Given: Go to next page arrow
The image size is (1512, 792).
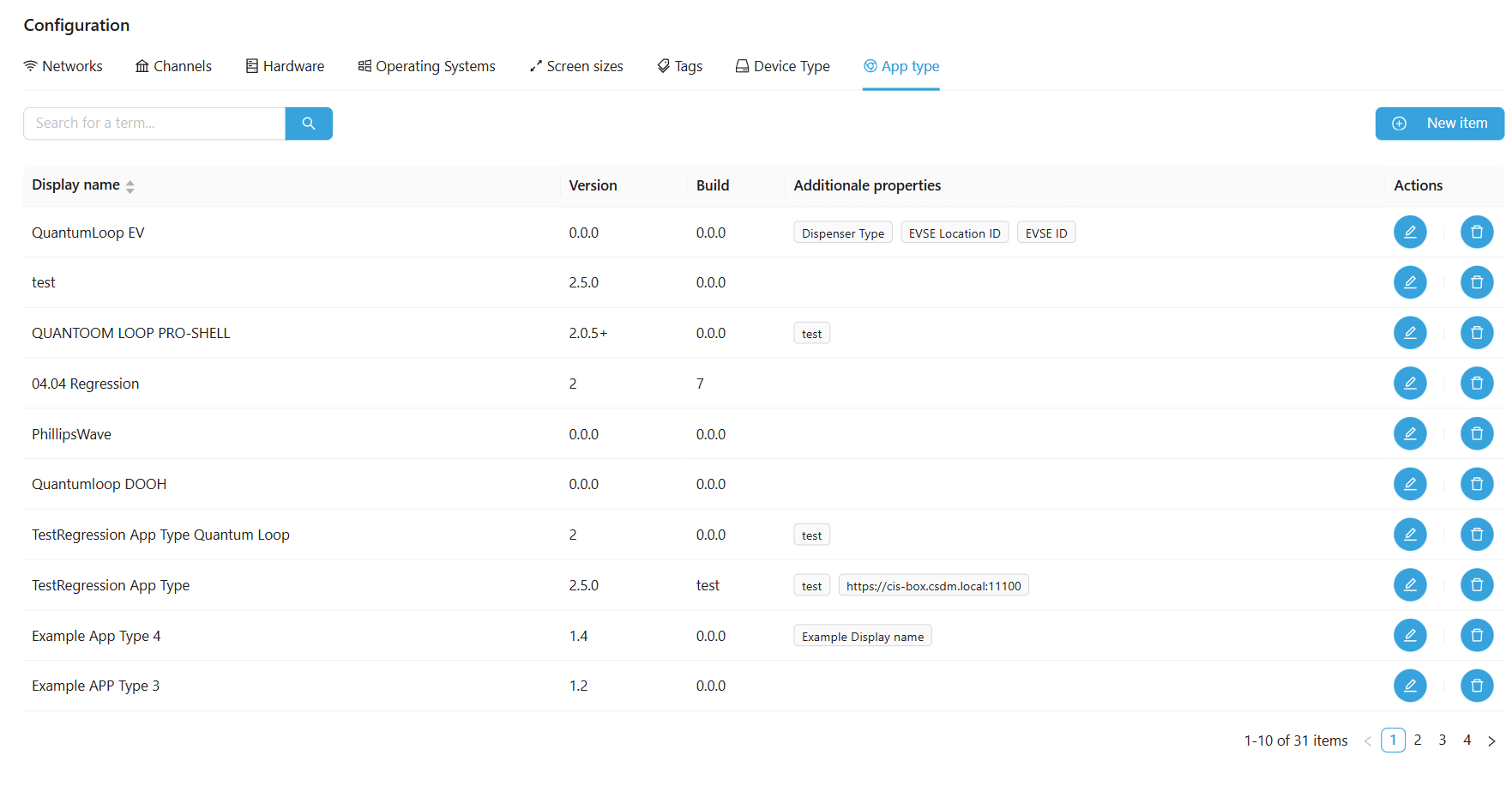Looking at the screenshot, I should [x=1491, y=741].
